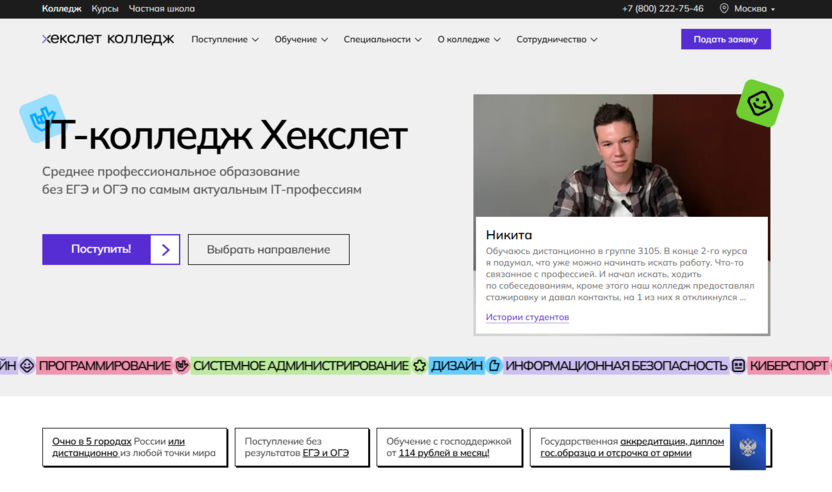Call the phone number +7 (800) 222-75-46

[x=663, y=8]
